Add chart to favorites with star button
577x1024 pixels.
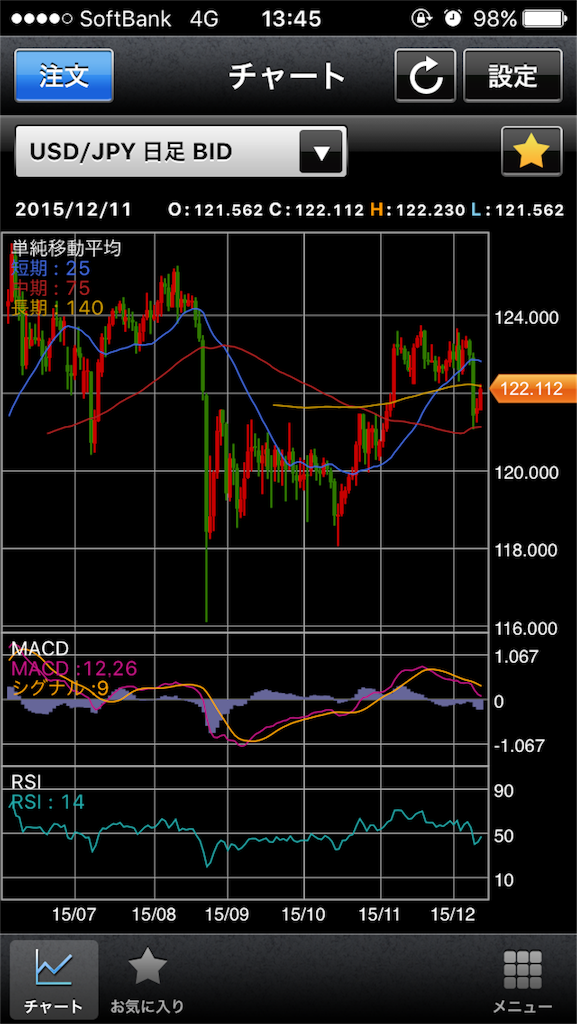[x=532, y=152]
